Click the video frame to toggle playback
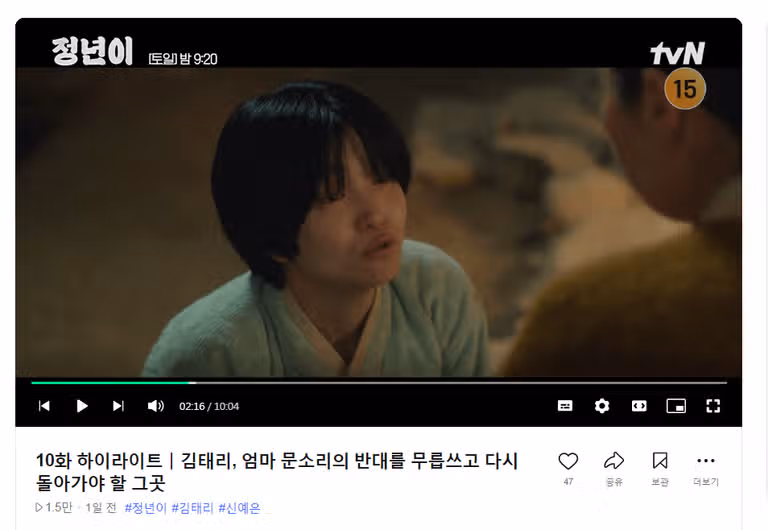 click(x=379, y=222)
